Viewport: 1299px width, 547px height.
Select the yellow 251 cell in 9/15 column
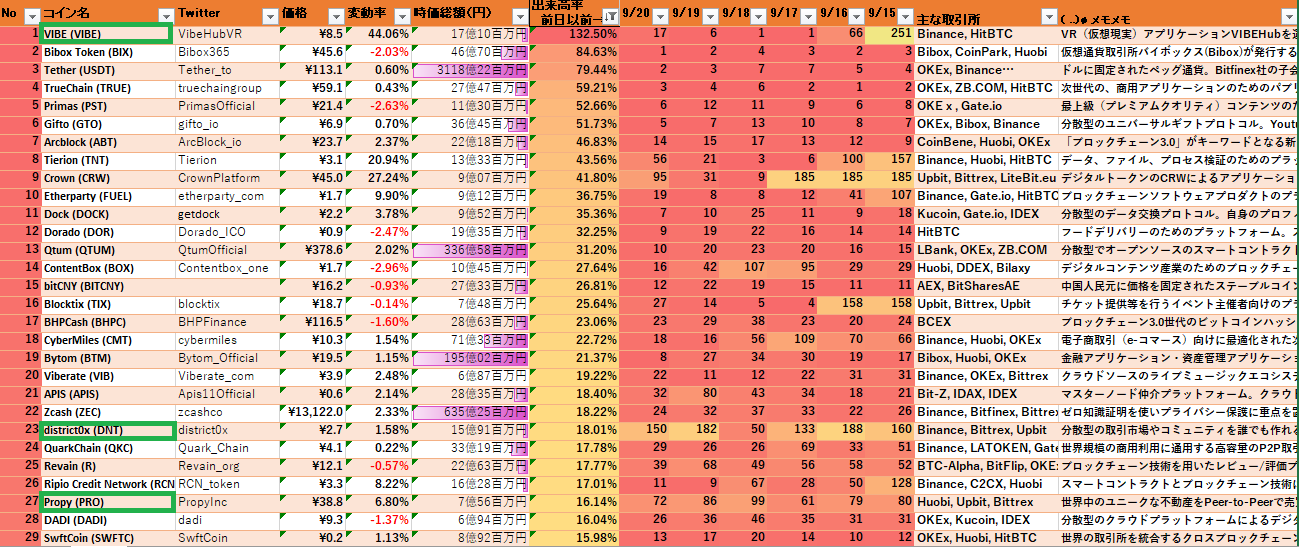click(890, 34)
